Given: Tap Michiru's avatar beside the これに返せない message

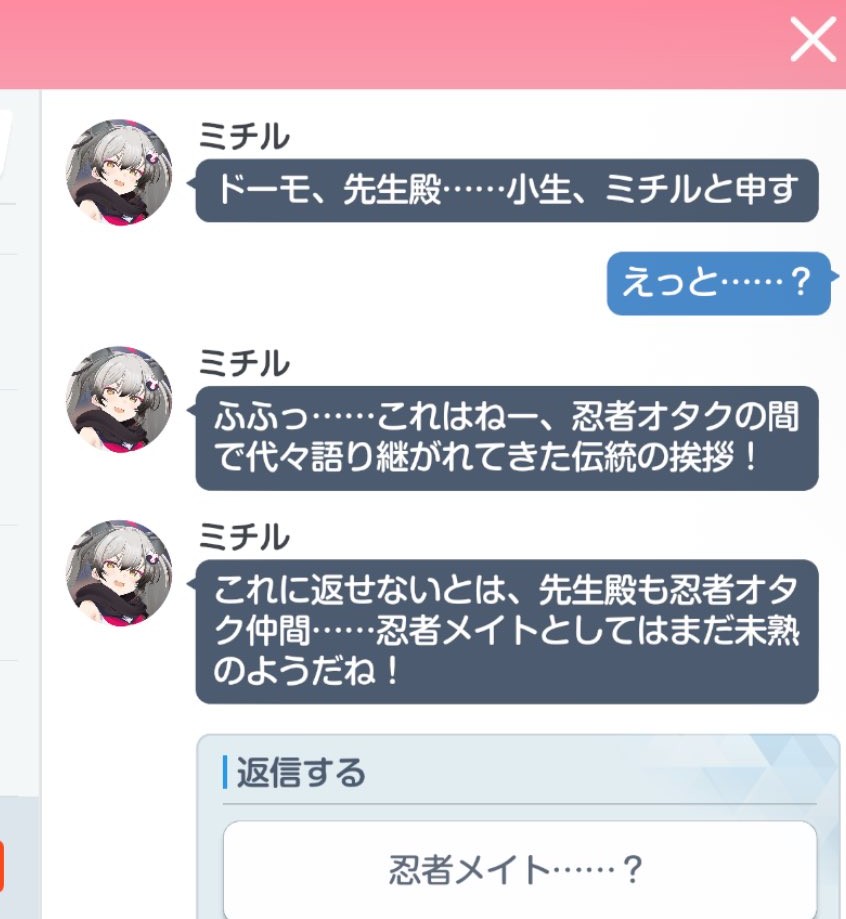Looking at the screenshot, I should (120, 573).
